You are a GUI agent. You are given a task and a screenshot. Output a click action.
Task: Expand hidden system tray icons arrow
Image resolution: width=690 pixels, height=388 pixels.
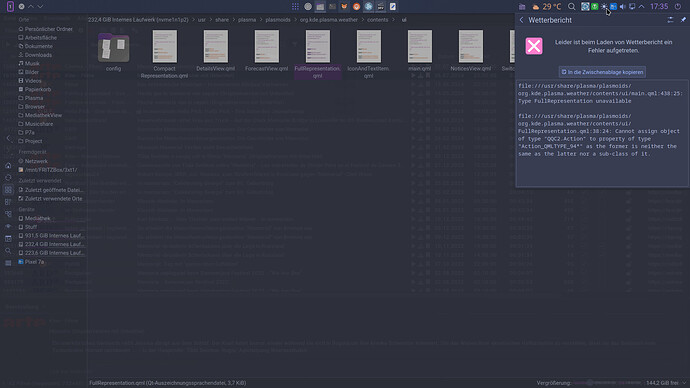click(x=642, y=7)
